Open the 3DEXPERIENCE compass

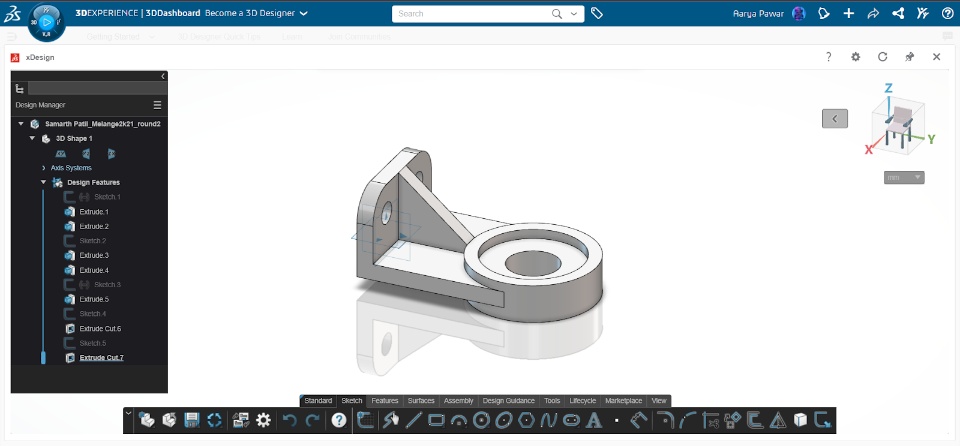(x=47, y=21)
